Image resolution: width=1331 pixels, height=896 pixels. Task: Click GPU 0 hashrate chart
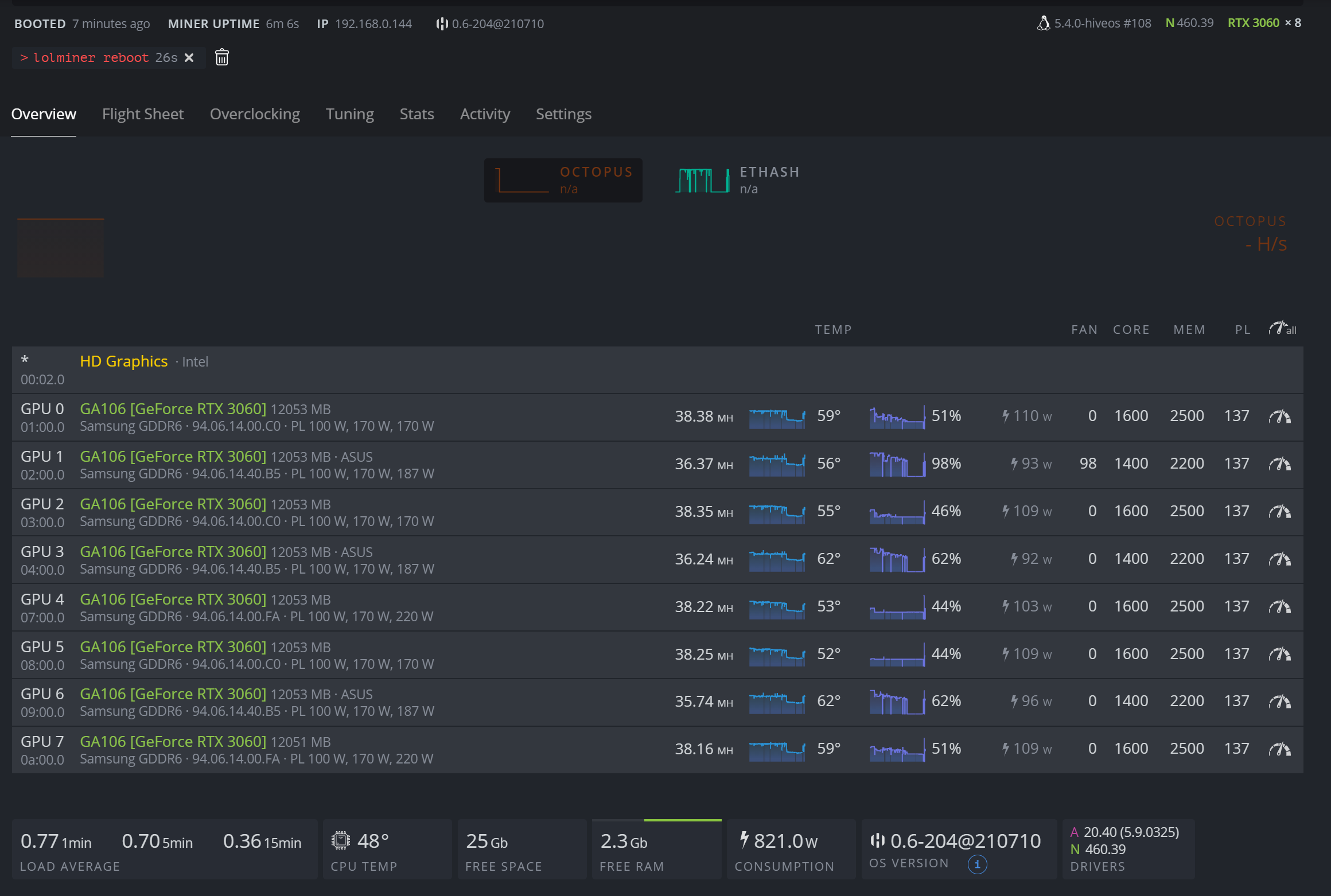tap(777, 418)
